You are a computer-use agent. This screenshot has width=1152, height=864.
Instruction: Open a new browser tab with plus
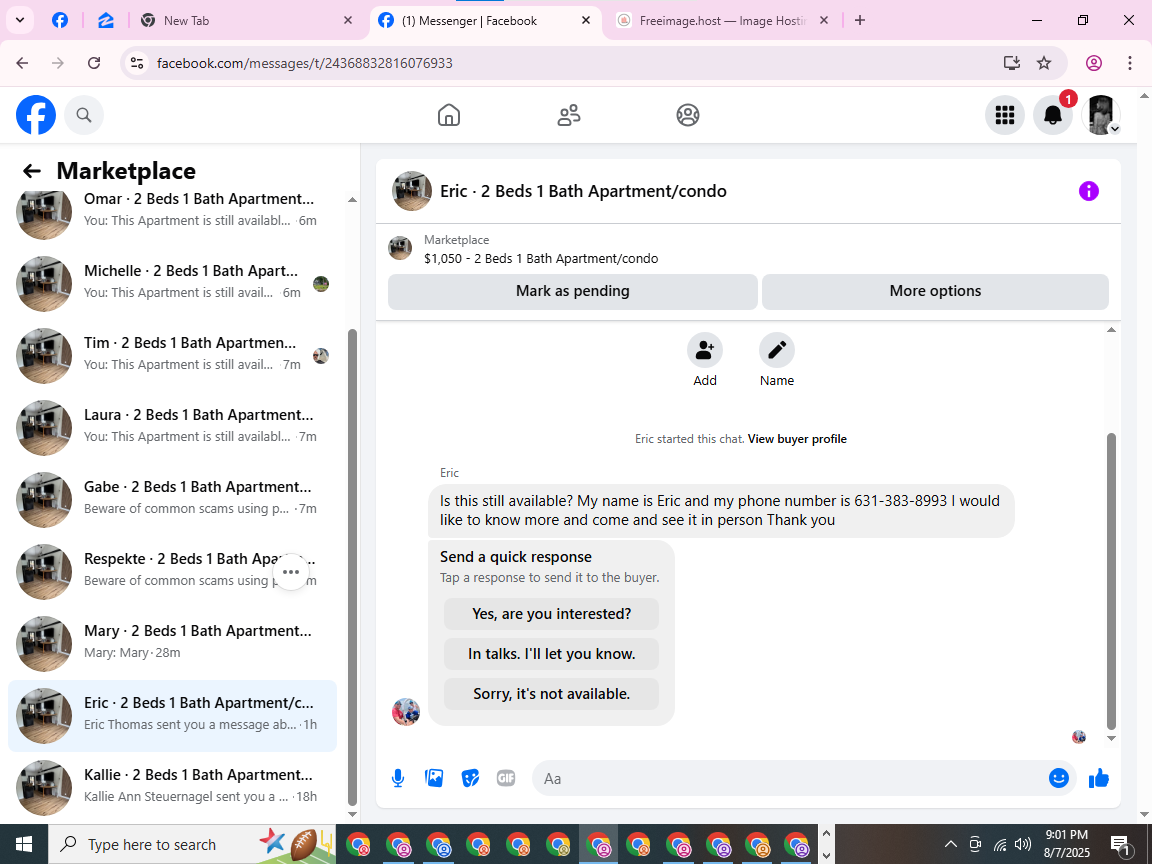[x=860, y=21]
